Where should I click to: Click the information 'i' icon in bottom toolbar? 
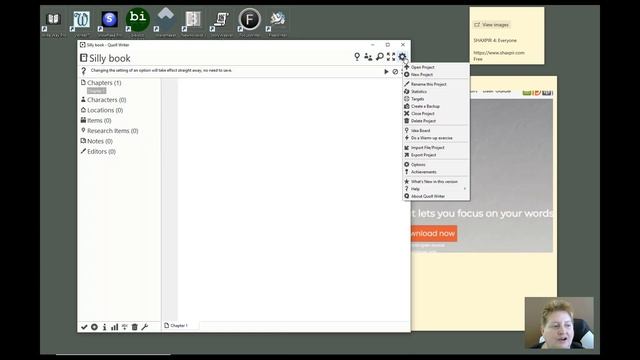tap(104, 327)
